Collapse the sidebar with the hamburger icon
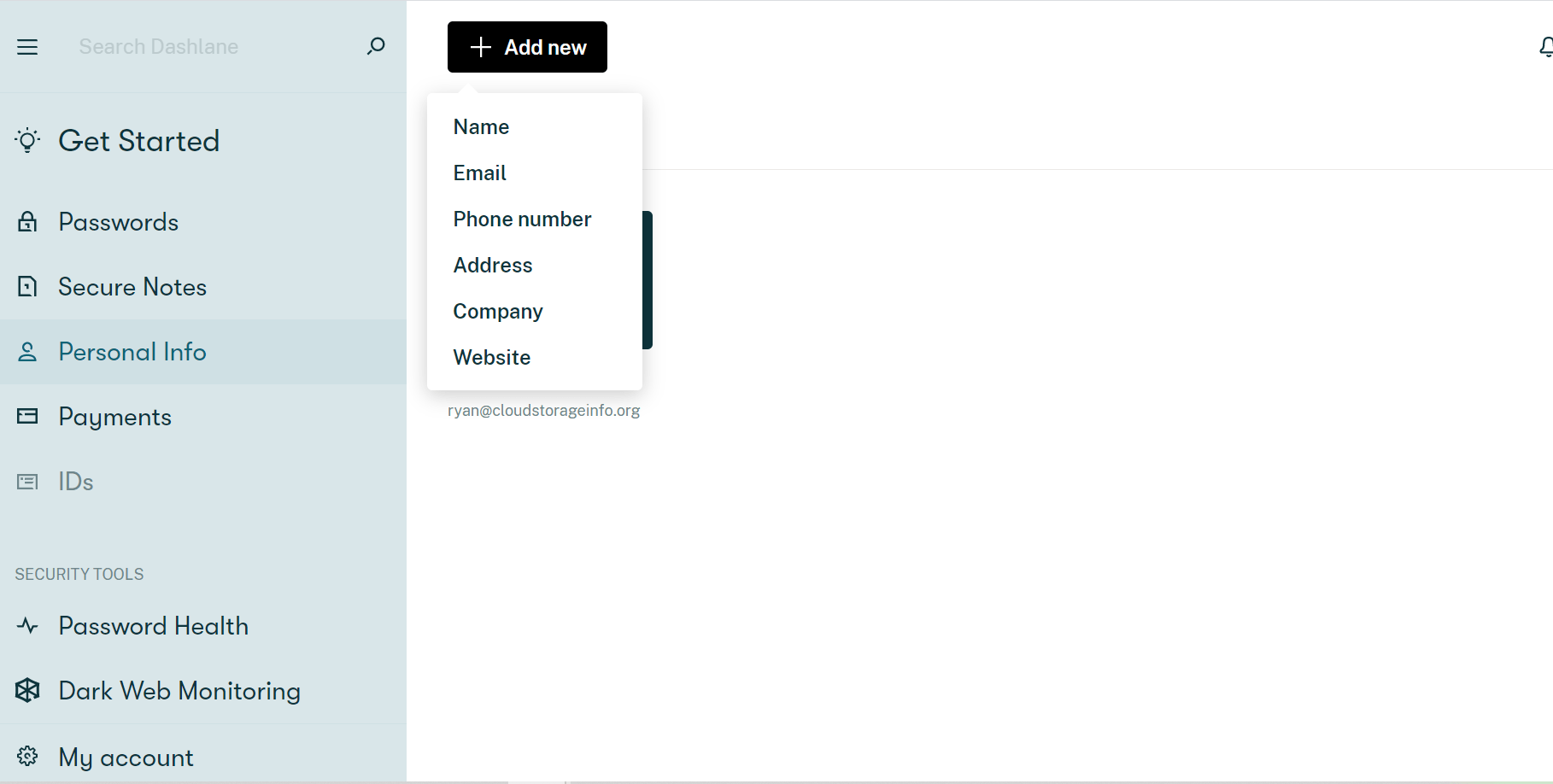1553x784 pixels. point(27,47)
